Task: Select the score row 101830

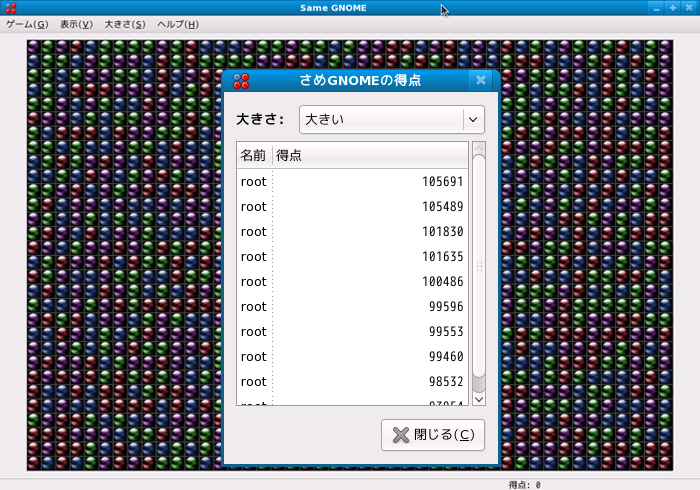Action: tap(352, 232)
